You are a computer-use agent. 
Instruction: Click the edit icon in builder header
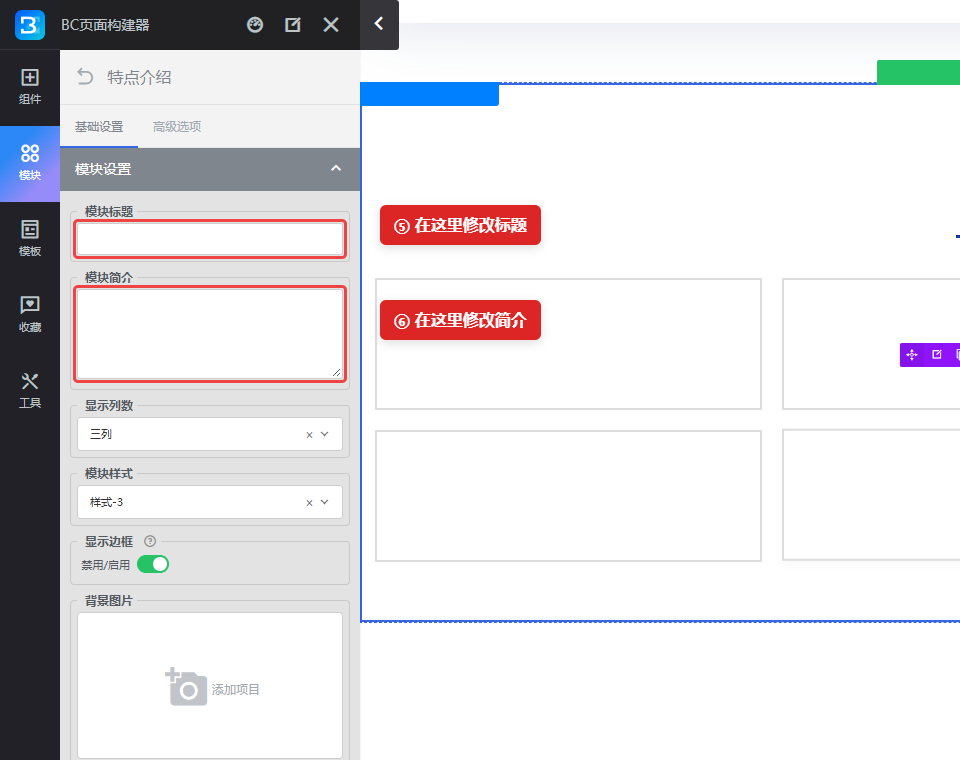[x=293, y=24]
